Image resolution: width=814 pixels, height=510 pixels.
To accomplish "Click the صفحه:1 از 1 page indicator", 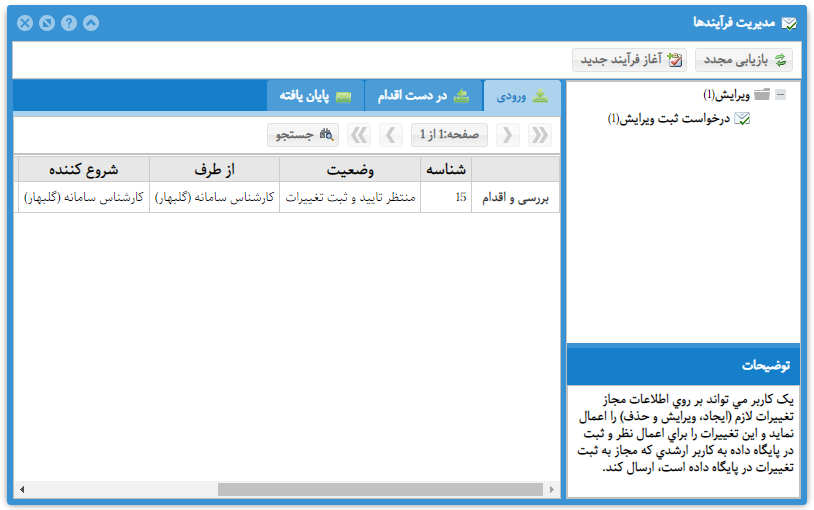I will coord(449,135).
